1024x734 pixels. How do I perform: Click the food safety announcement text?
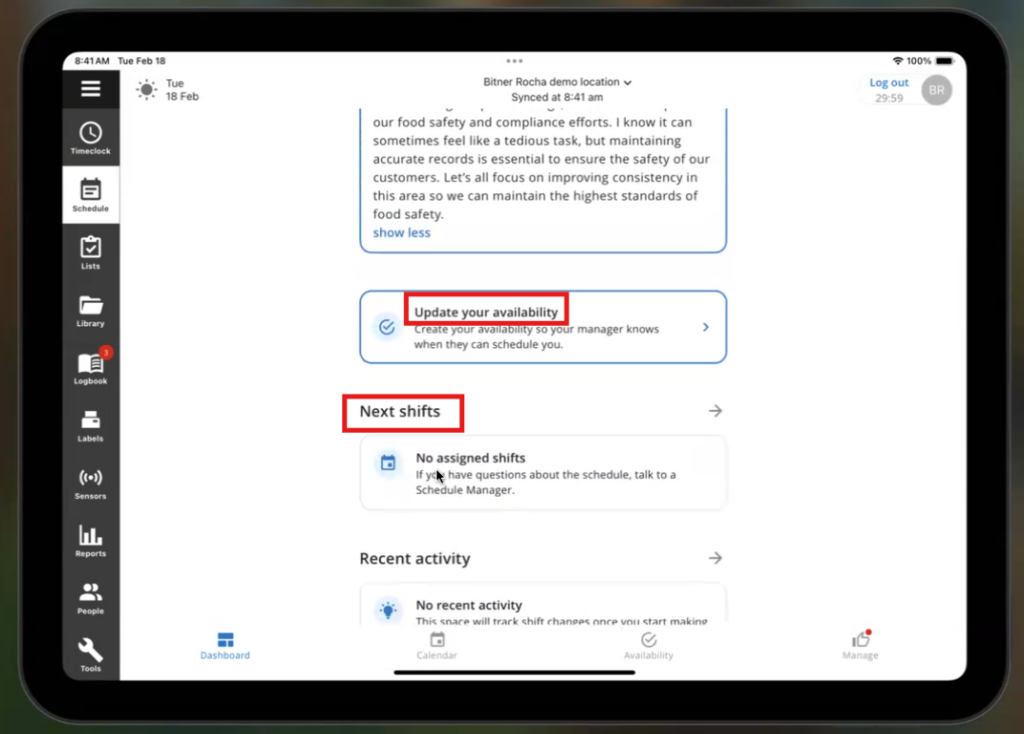click(x=541, y=168)
